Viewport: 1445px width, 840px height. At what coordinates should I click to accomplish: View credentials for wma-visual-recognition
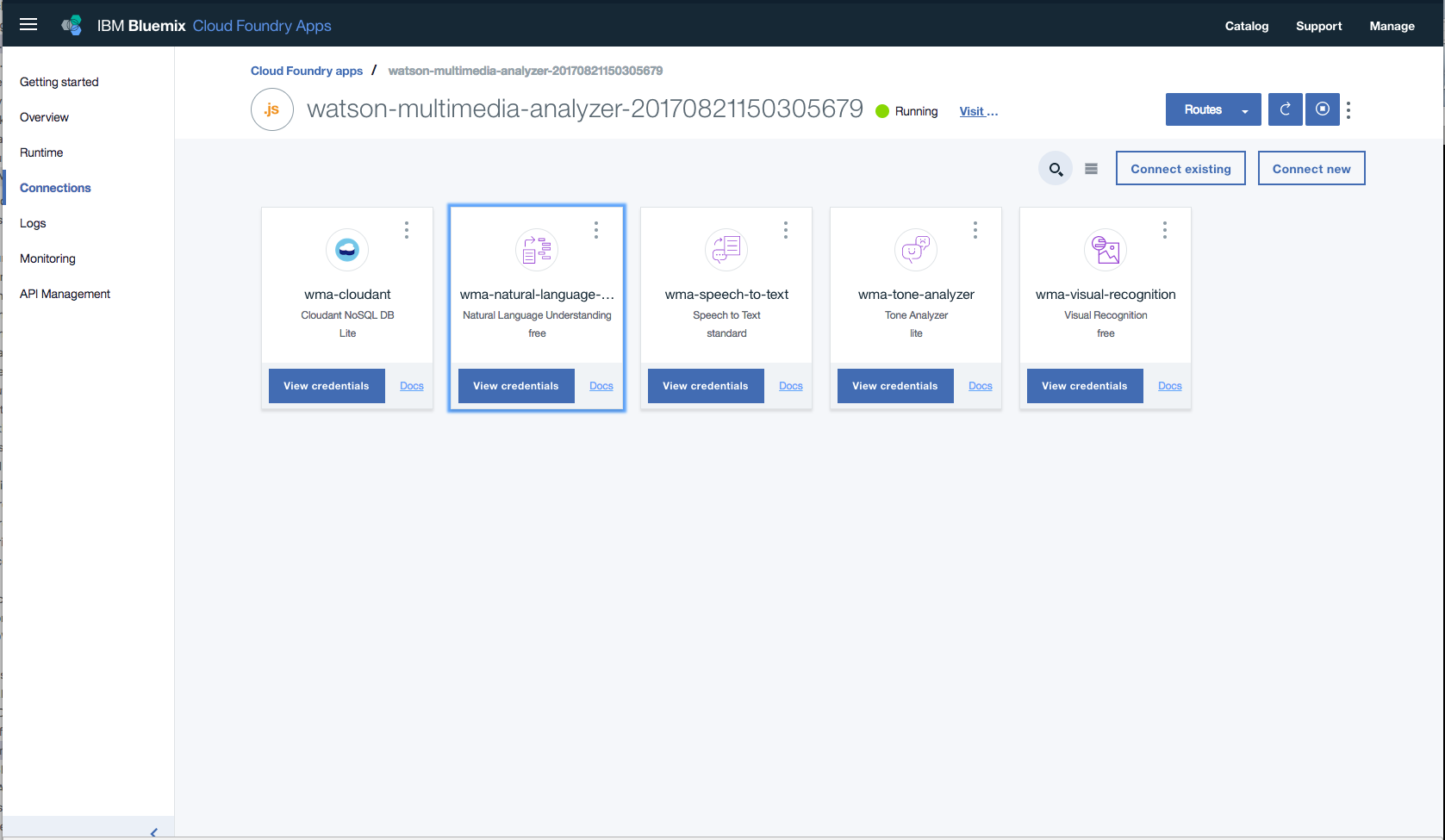[1085, 386]
